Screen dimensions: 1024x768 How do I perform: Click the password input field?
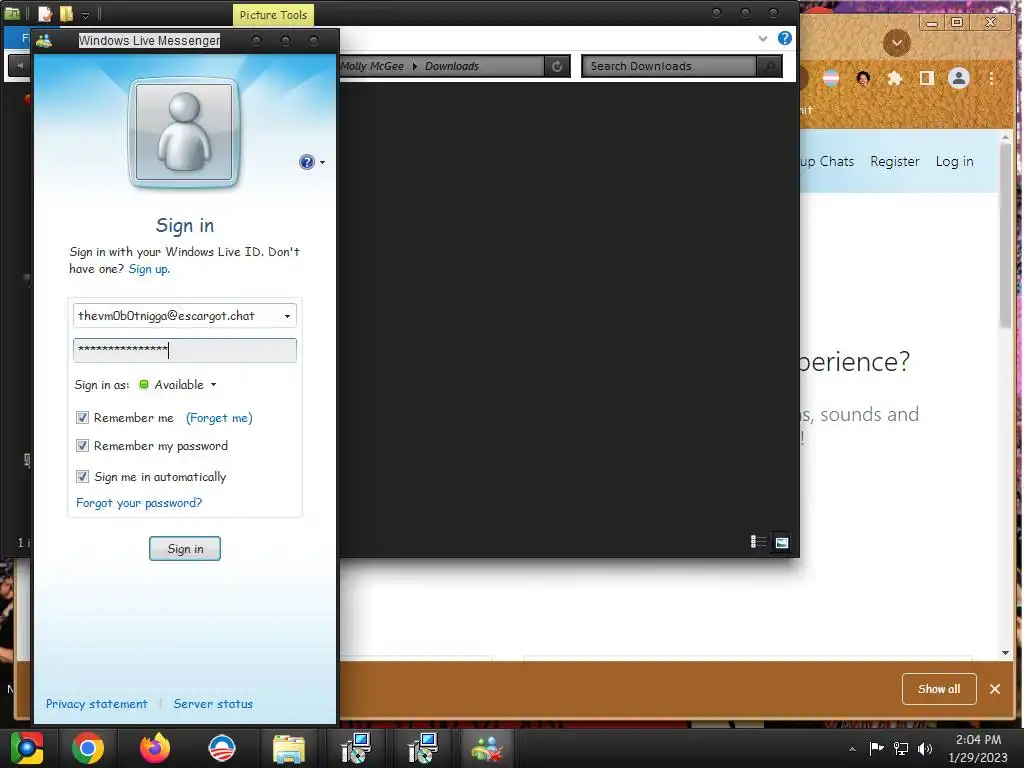[x=185, y=350]
